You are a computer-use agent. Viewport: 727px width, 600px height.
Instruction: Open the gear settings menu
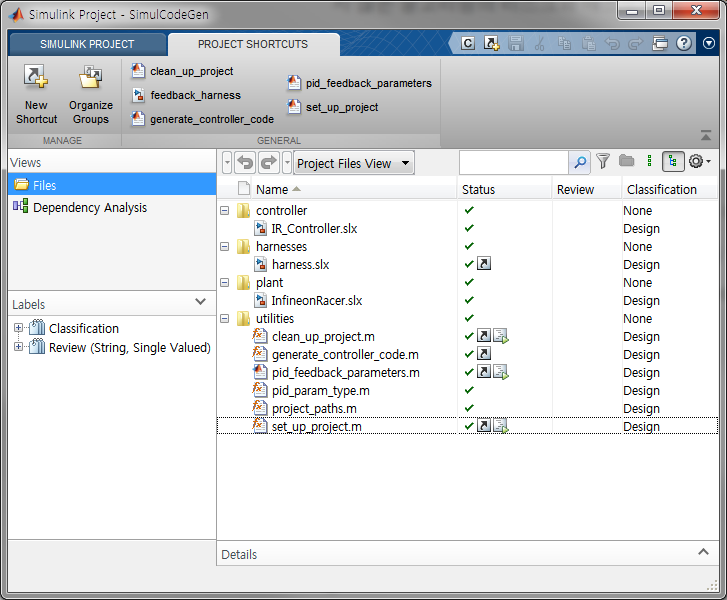(699, 161)
